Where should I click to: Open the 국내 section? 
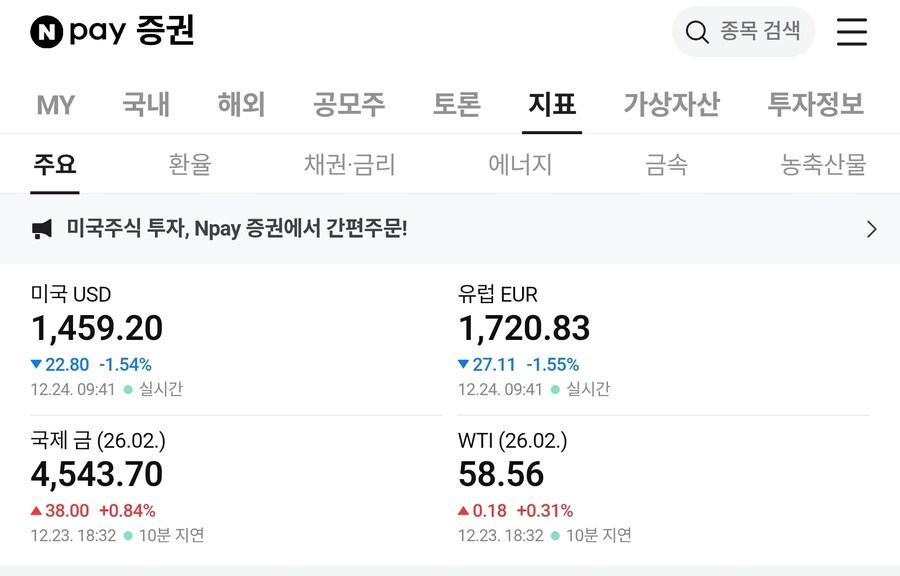146,104
